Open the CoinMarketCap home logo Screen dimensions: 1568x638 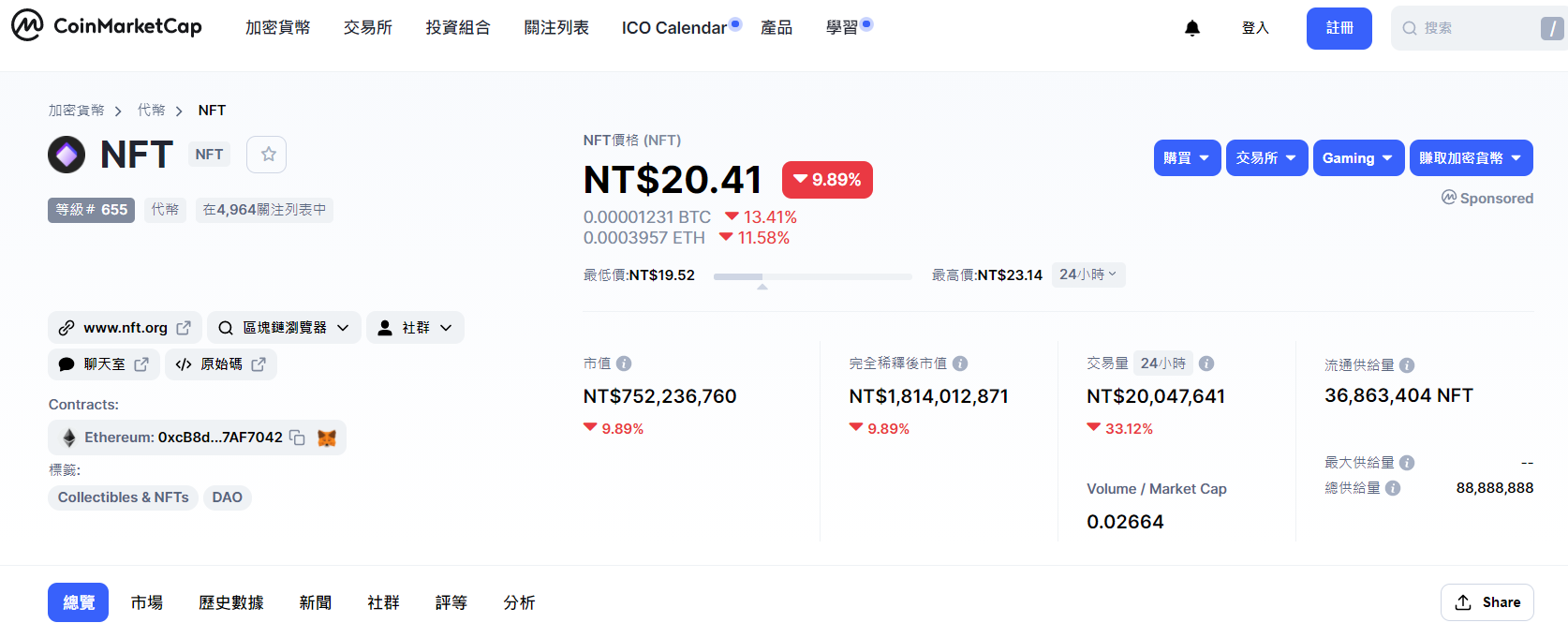pos(107,26)
